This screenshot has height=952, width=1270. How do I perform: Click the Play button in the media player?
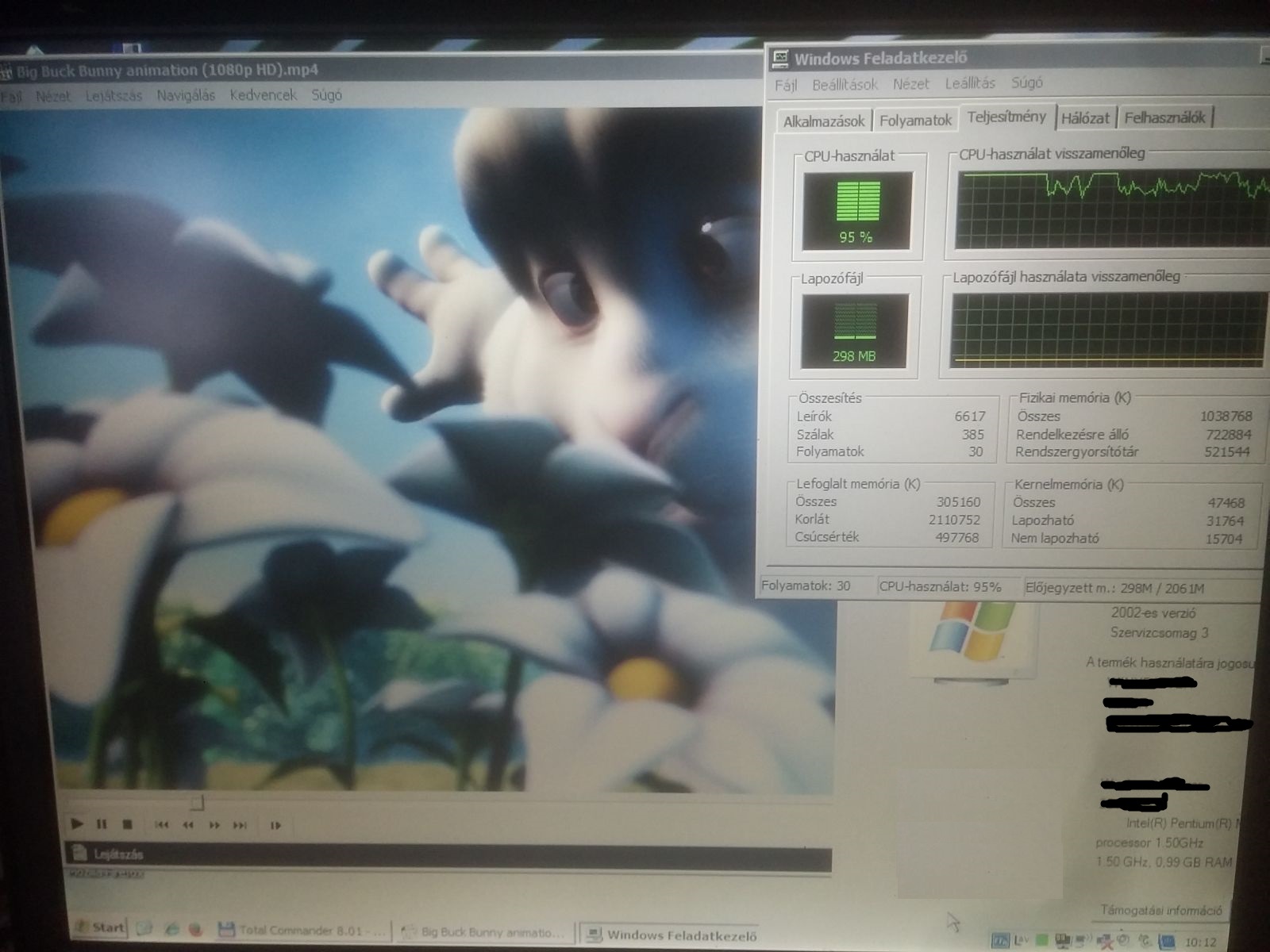[77, 824]
